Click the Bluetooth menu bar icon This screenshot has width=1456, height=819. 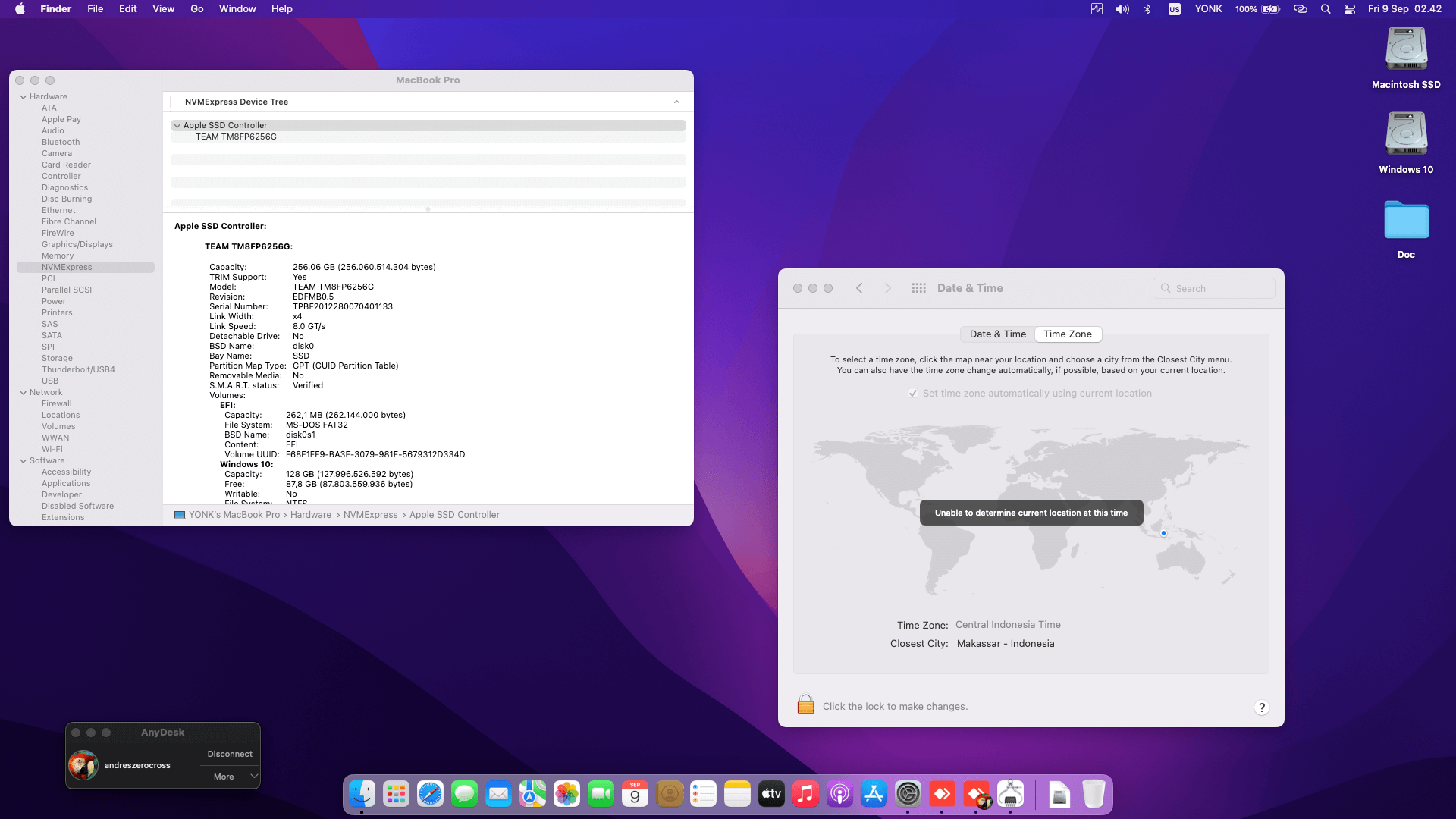tap(1147, 9)
